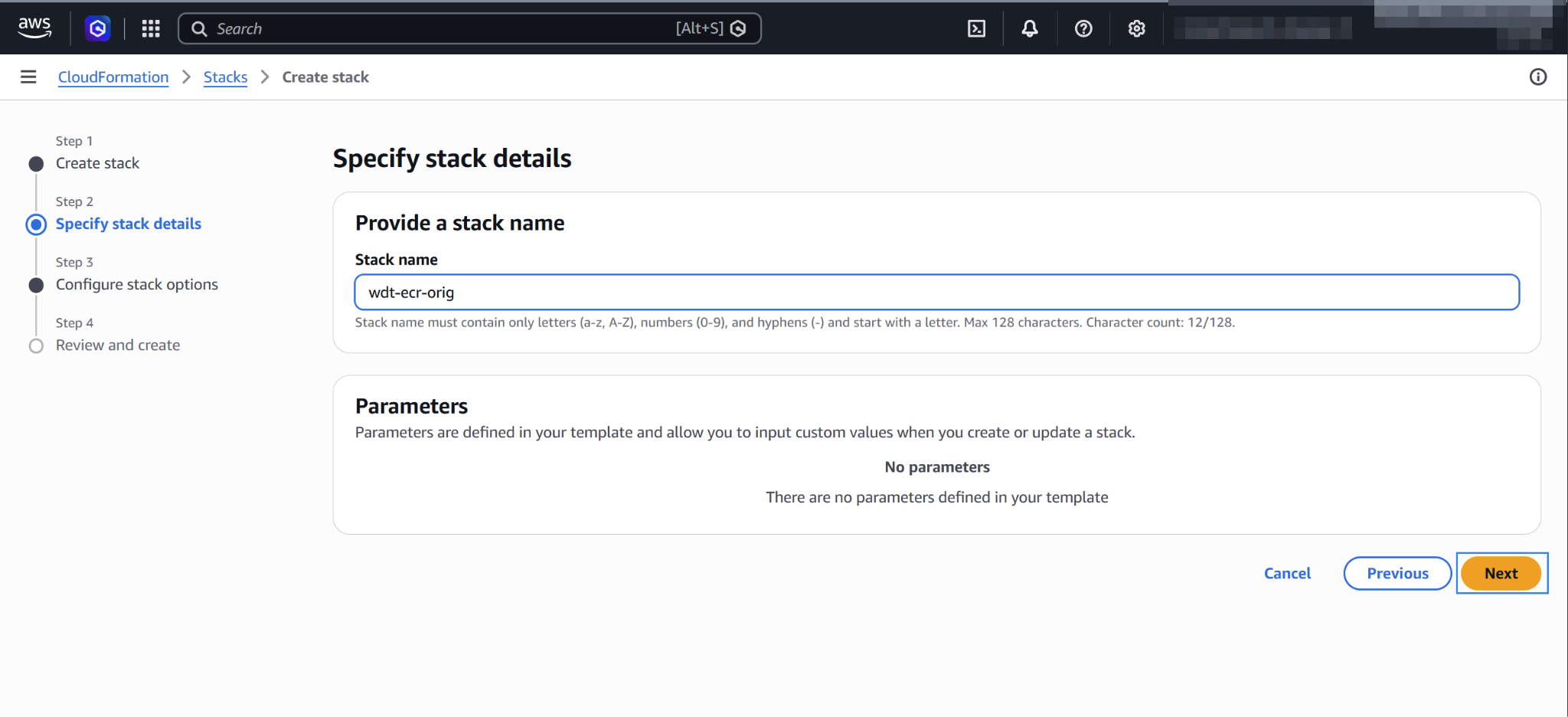Screen dimensions: 1568x717
Task: Open the notifications bell
Action: click(1030, 28)
